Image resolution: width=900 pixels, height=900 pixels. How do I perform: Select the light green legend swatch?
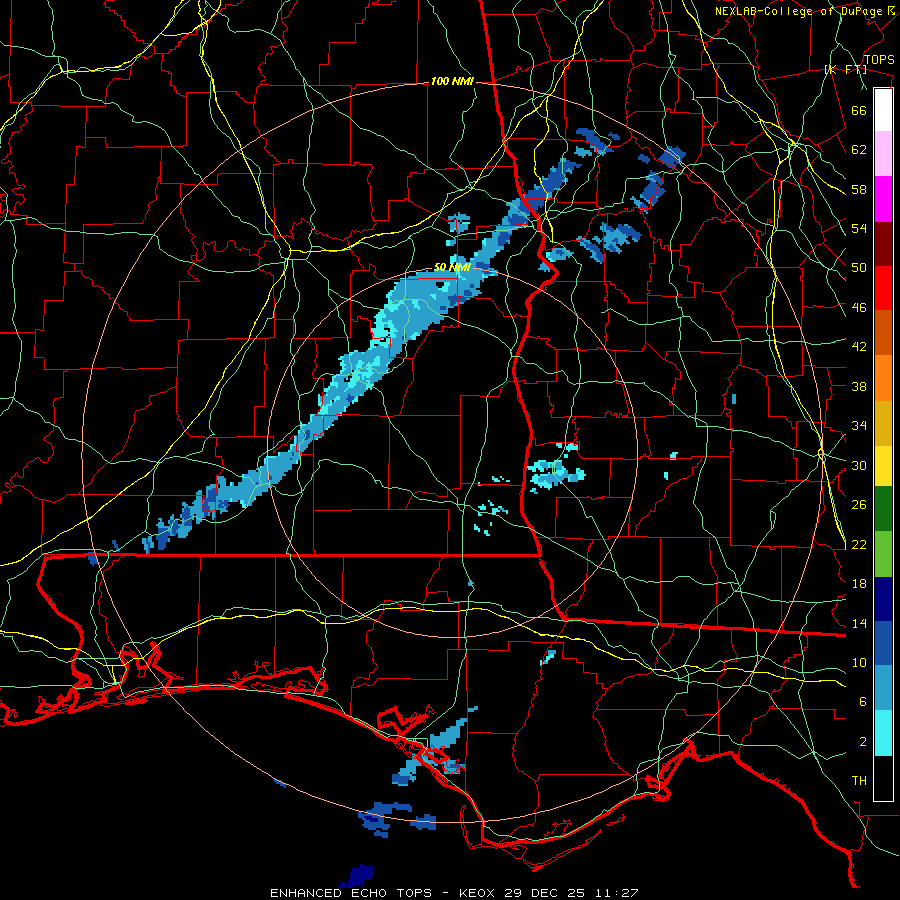pyautogui.click(x=883, y=554)
